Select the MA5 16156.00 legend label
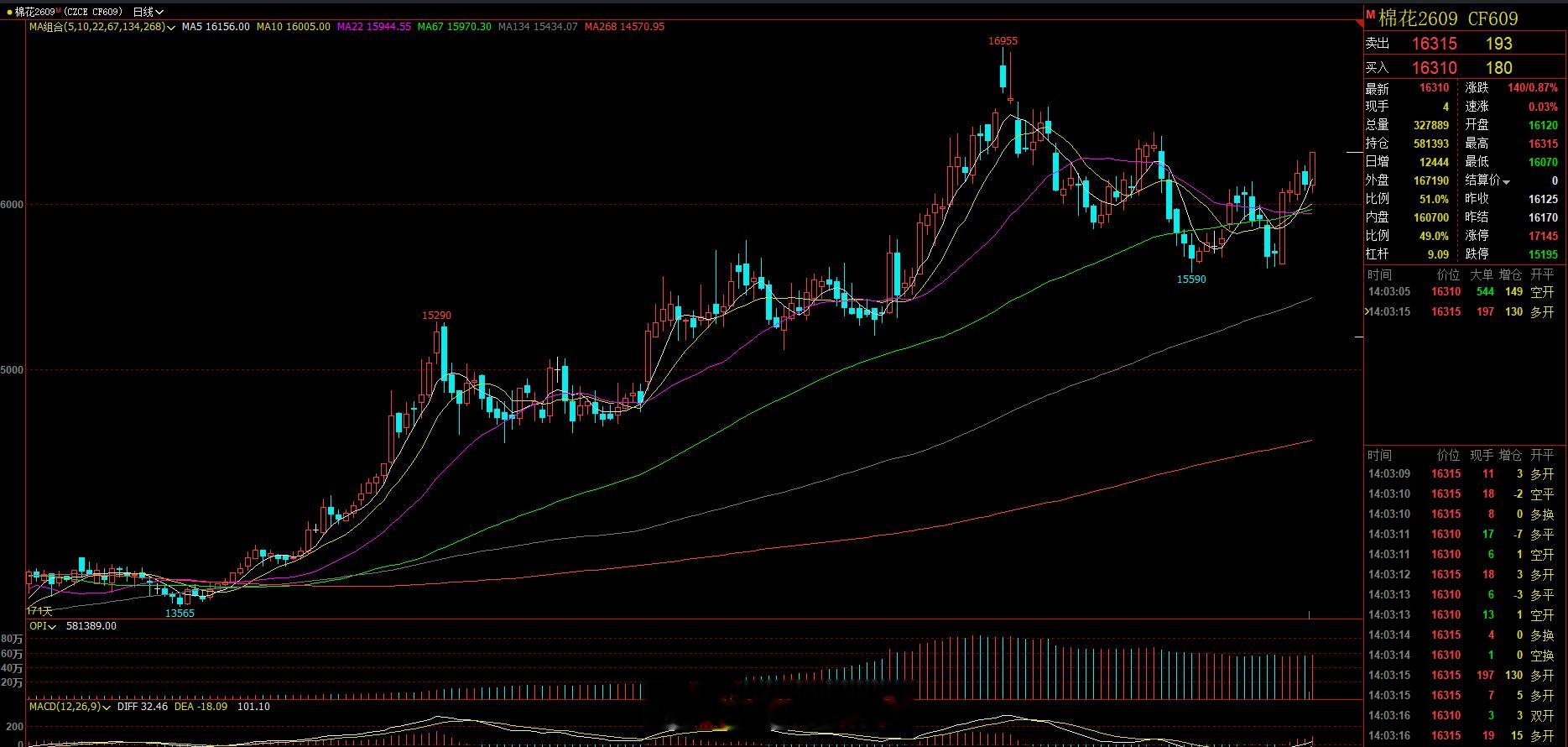This screenshot has width=1568, height=747. click(x=216, y=27)
